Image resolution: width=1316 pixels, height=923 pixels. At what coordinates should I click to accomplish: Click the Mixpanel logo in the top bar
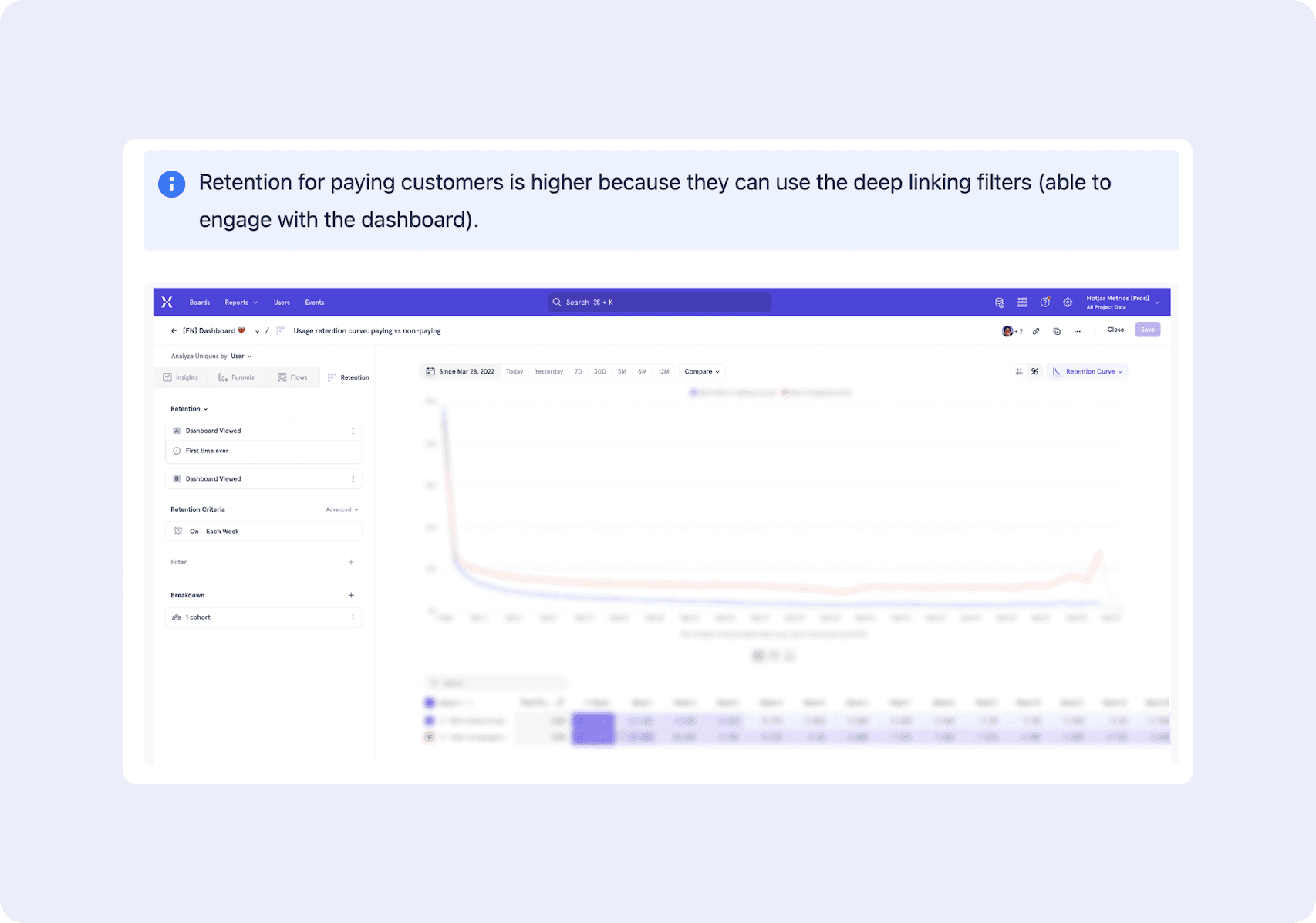coord(167,303)
